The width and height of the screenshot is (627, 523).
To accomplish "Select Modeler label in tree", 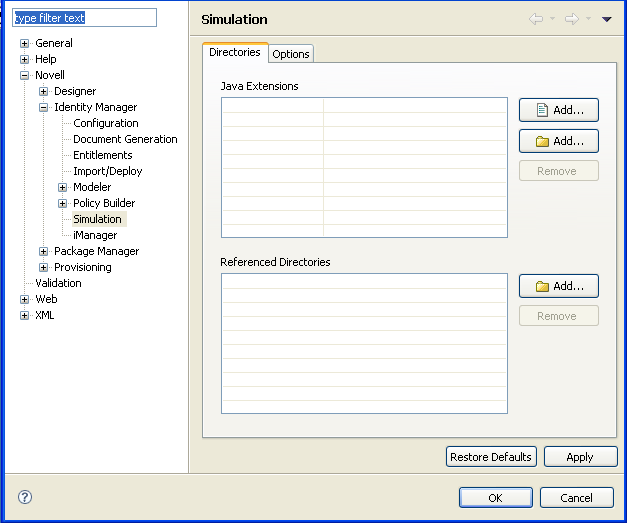I will (92, 187).
